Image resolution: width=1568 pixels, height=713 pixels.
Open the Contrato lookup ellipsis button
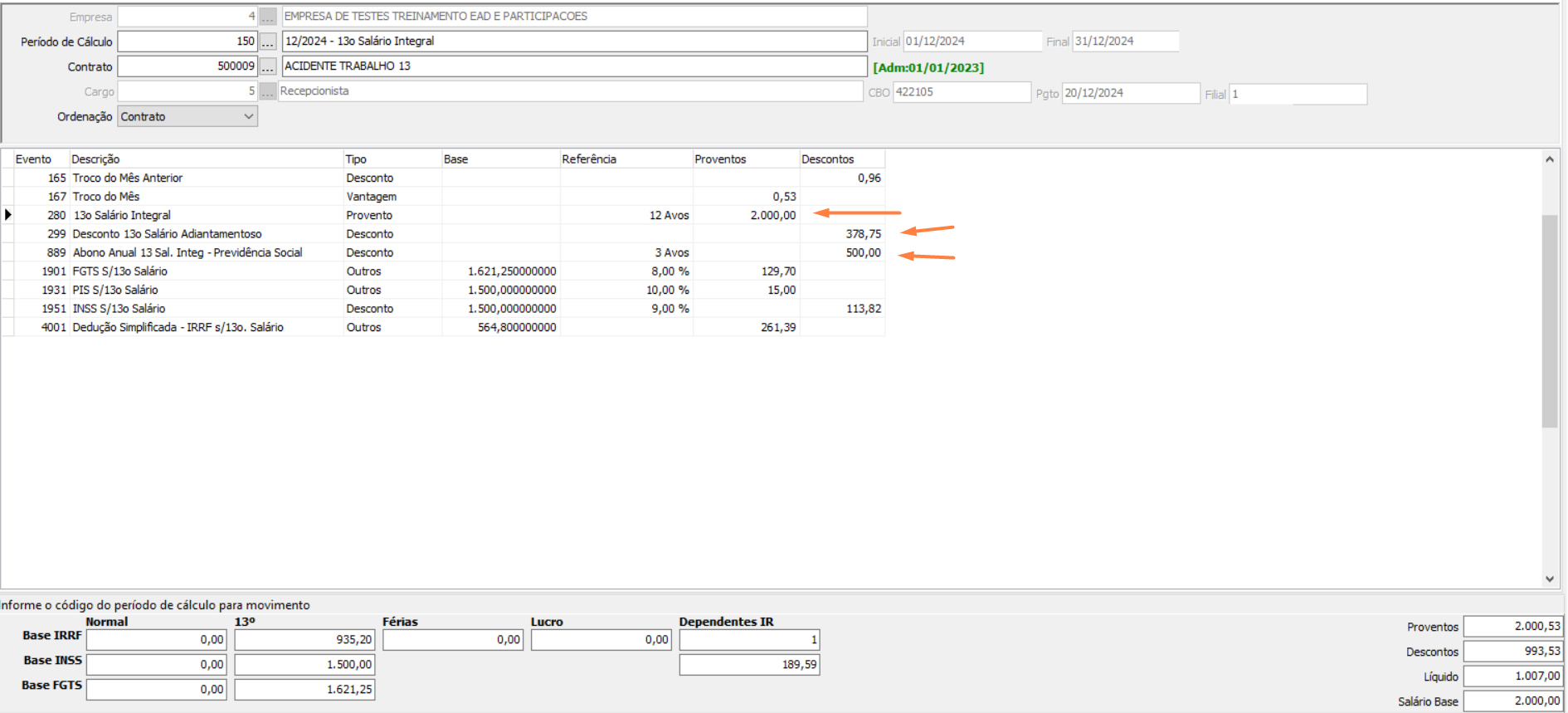pos(267,66)
